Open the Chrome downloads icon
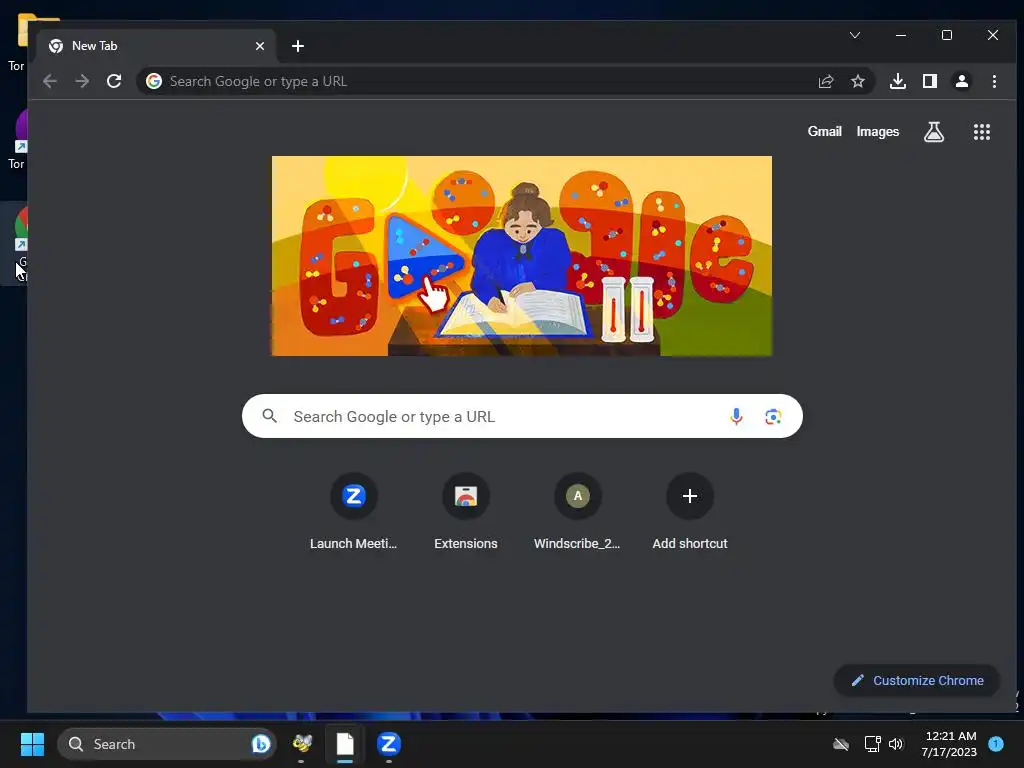1024x768 pixels. (898, 81)
